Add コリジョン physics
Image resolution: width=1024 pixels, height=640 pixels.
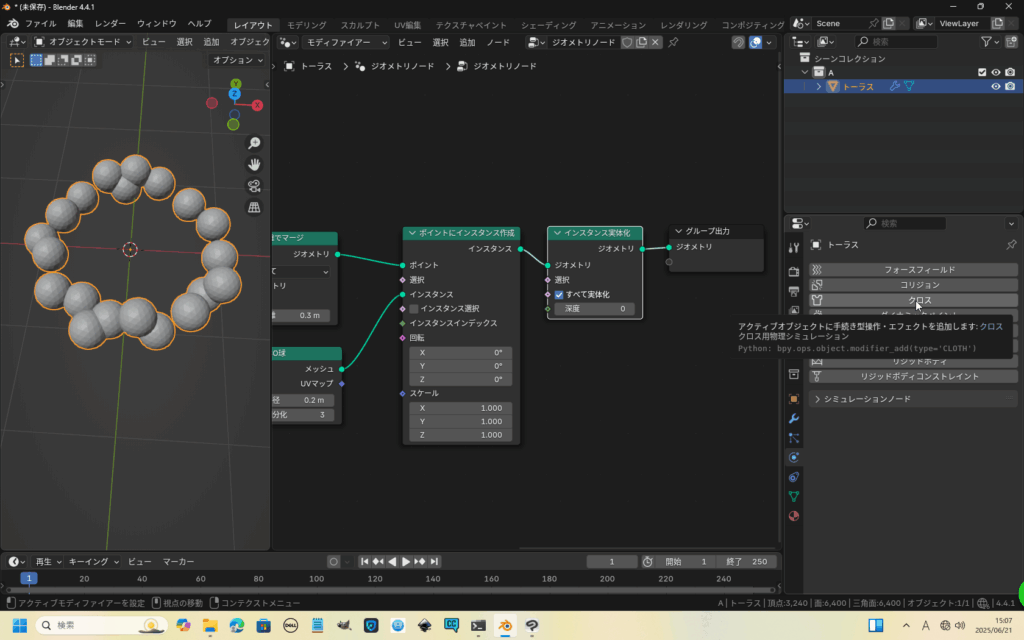(913, 285)
